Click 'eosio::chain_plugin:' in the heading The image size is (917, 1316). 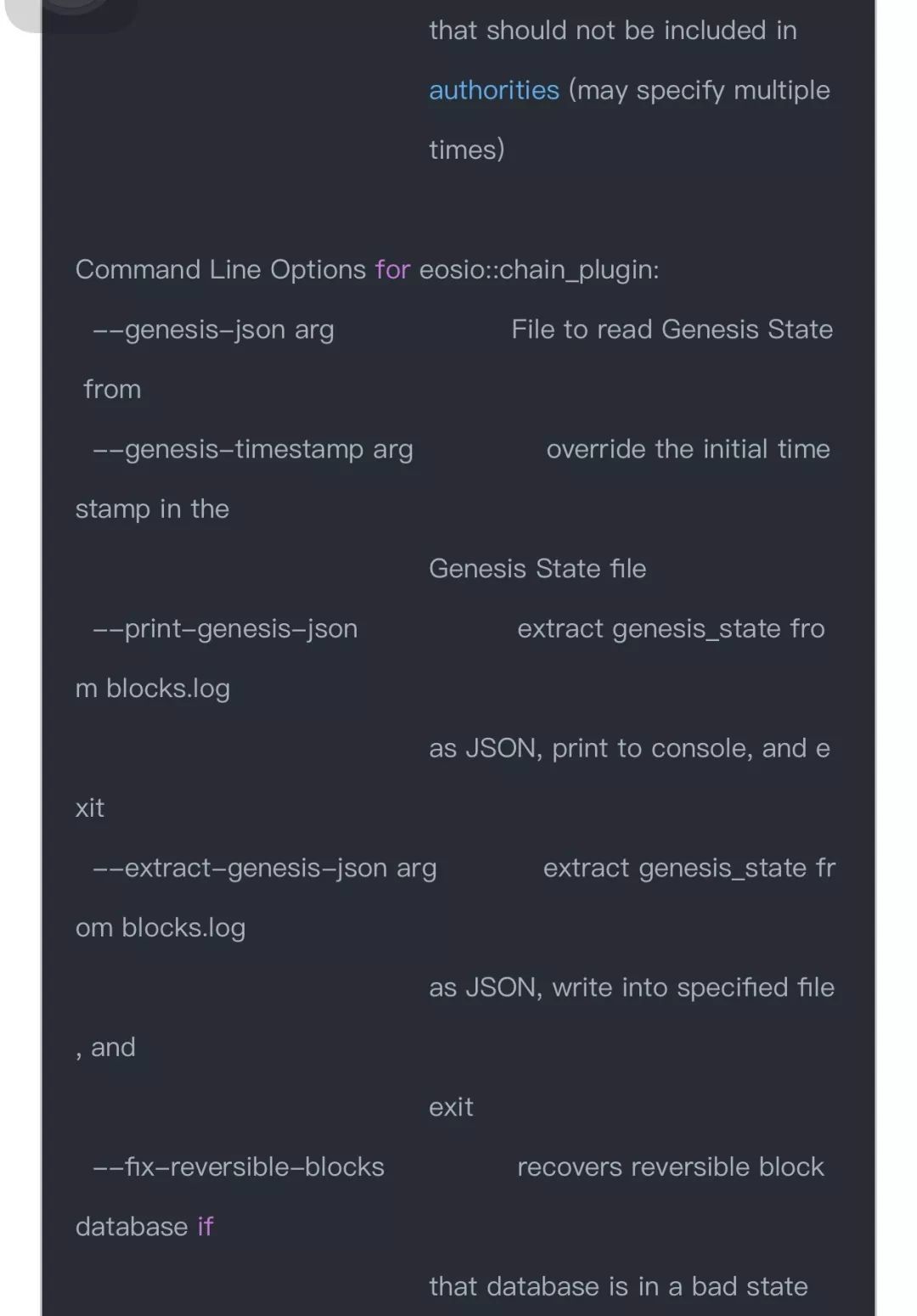[x=539, y=270]
